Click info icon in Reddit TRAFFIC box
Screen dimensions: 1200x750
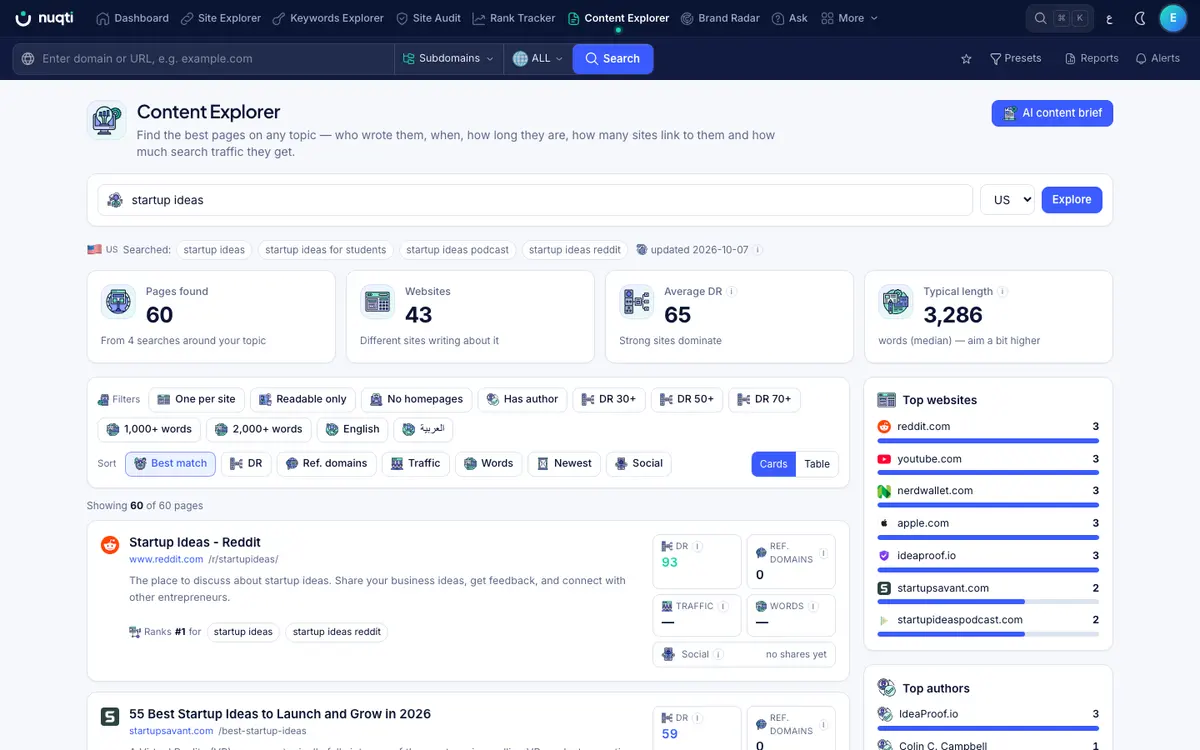[x=724, y=606]
